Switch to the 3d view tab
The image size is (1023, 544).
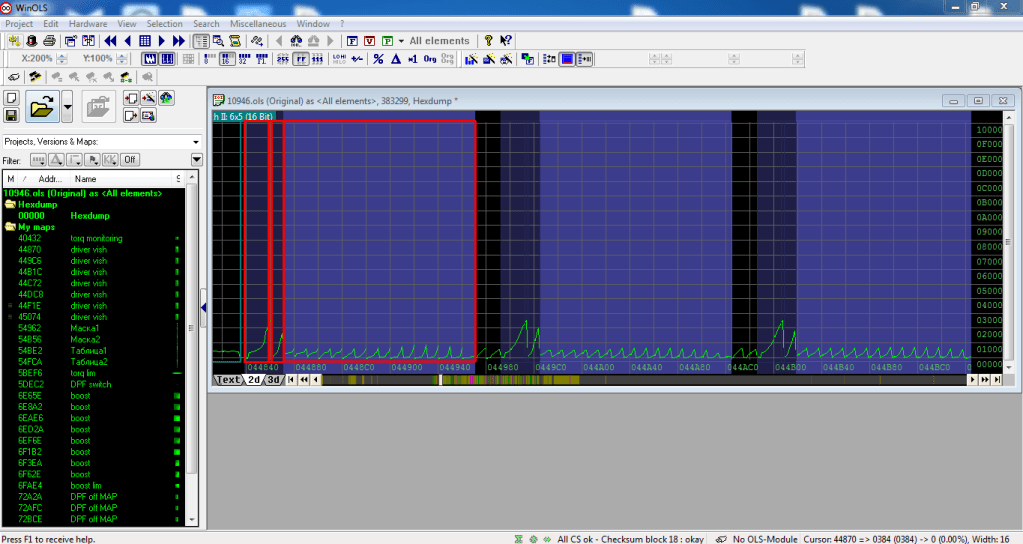point(273,380)
